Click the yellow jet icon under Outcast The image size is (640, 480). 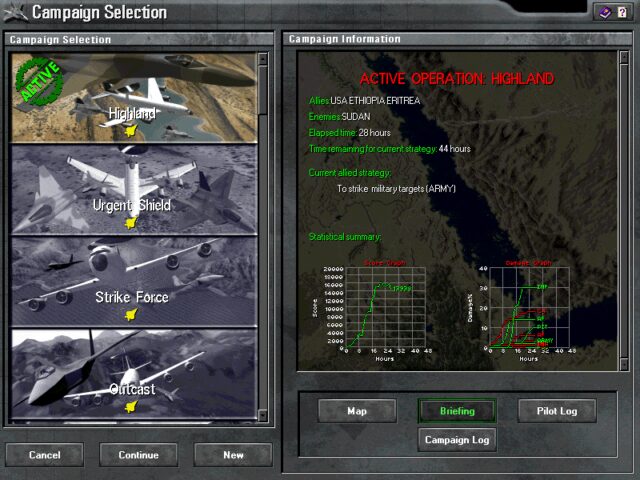point(130,406)
